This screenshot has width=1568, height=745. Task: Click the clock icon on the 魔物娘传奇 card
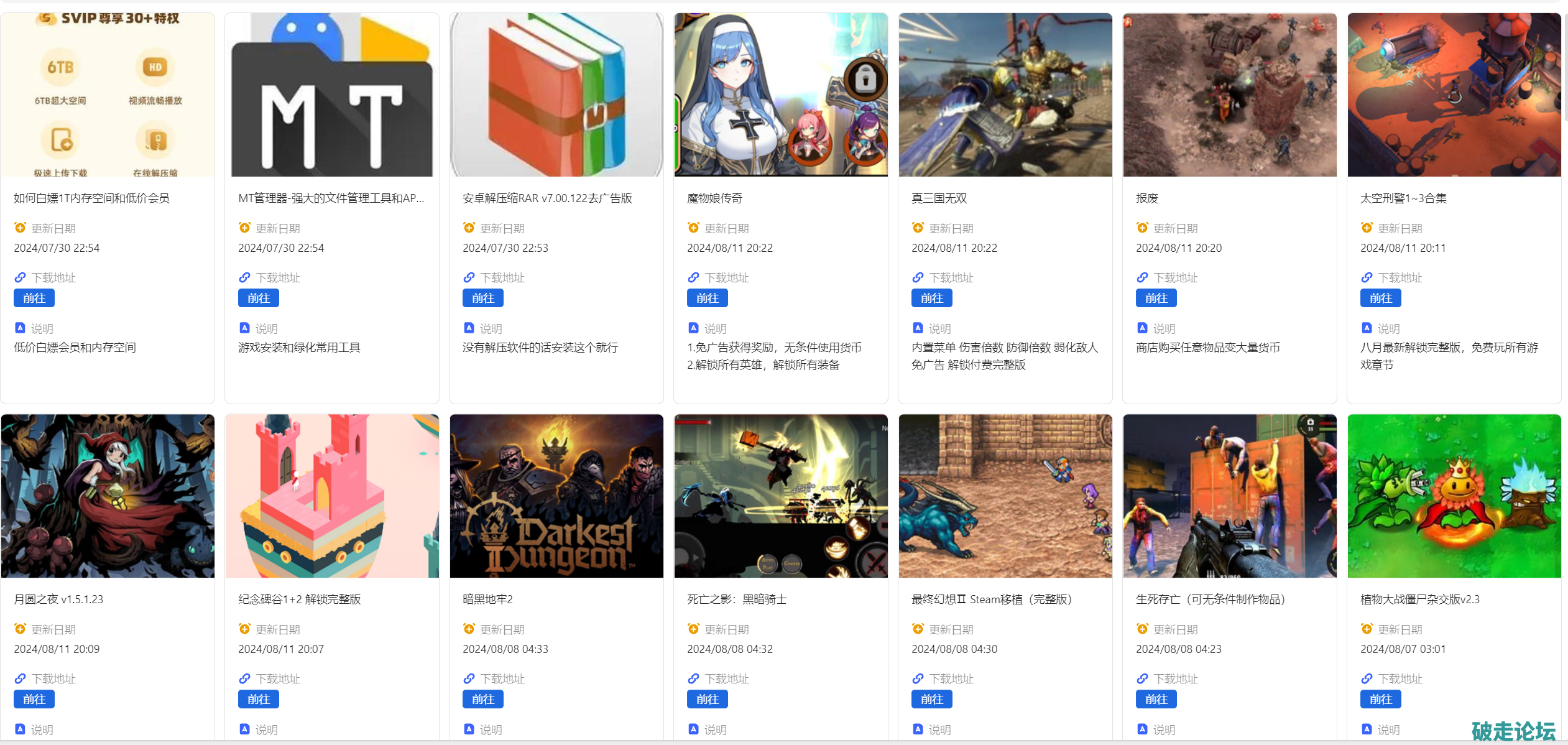click(x=693, y=228)
